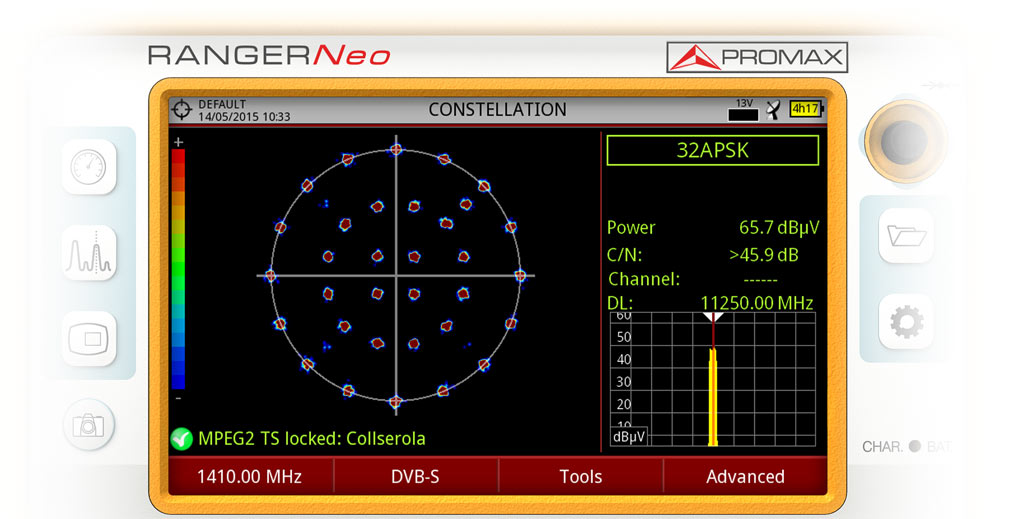The image size is (1024, 519).
Task: Take a screenshot with the camera button
Action: pos(89,424)
